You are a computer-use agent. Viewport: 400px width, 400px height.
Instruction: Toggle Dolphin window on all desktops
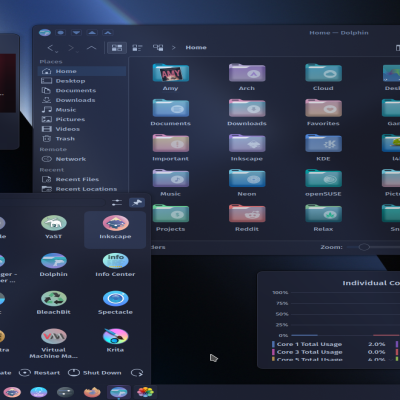(x=61, y=33)
